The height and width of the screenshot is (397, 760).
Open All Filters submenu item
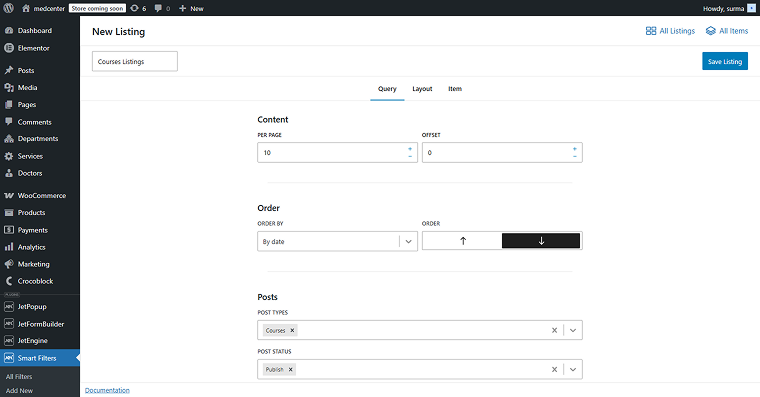coord(19,377)
